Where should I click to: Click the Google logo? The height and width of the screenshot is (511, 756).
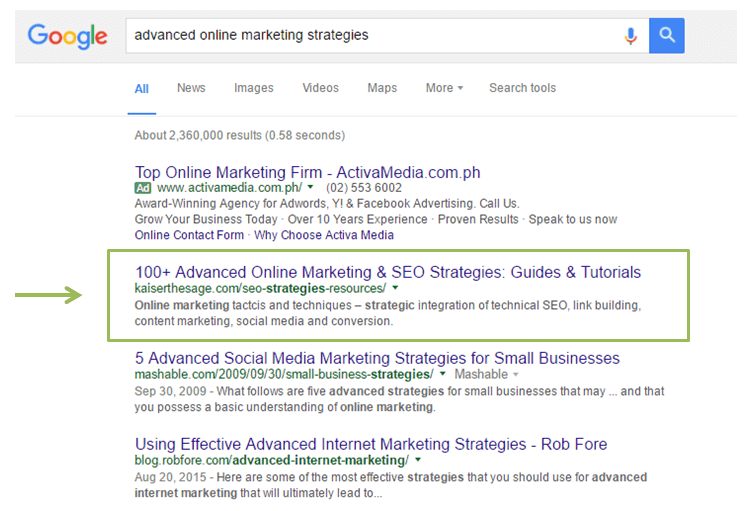[x=68, y=36]
